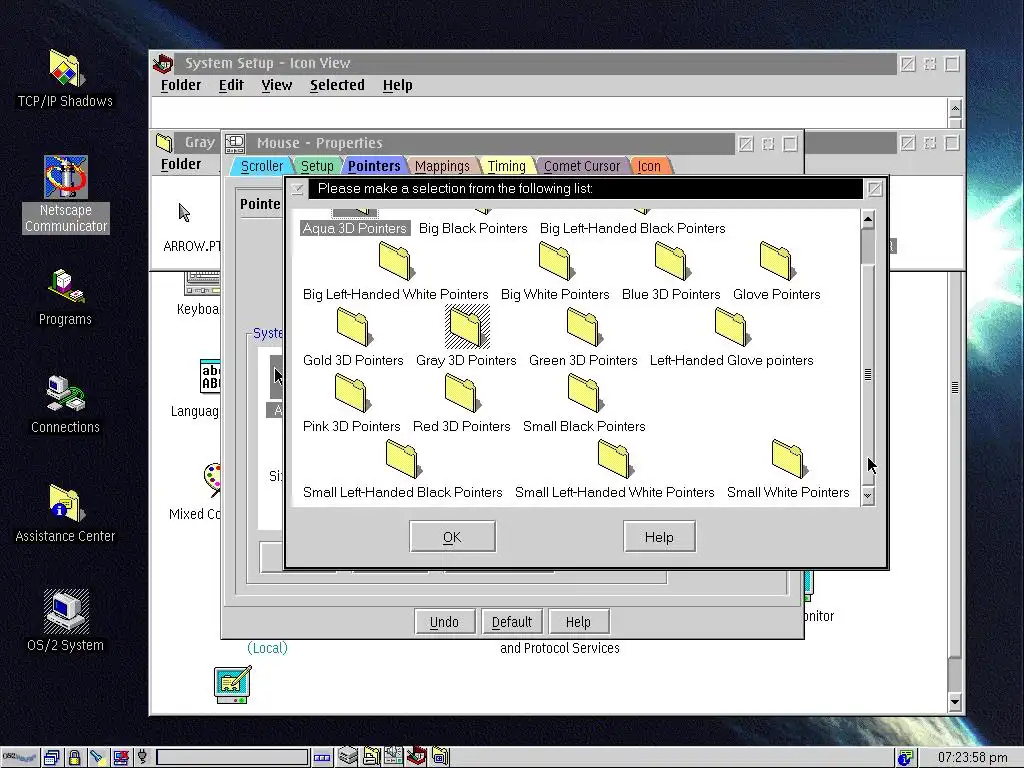Click the clock showing 07:23:58 pm
This screenshot has height=768, width=1024.
coord(972,758)
